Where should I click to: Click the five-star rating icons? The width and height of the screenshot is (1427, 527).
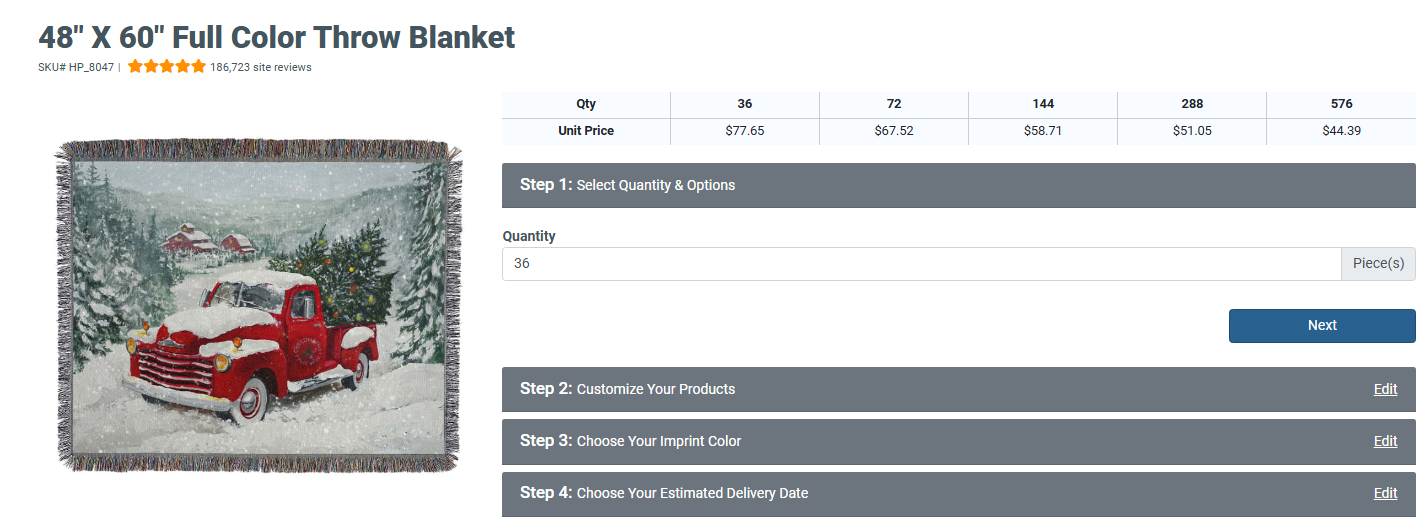[166, 67]
